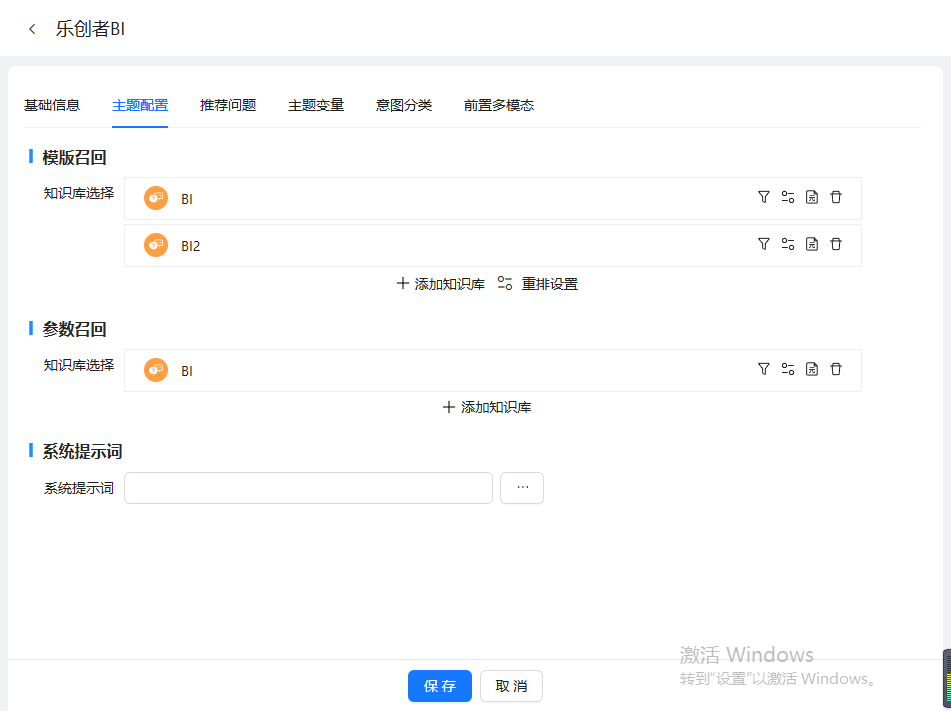951x711 pixels.
Task: Open settings sliders icon for the BI2 row
Action: pyautogui.click(x=788, y=244)
